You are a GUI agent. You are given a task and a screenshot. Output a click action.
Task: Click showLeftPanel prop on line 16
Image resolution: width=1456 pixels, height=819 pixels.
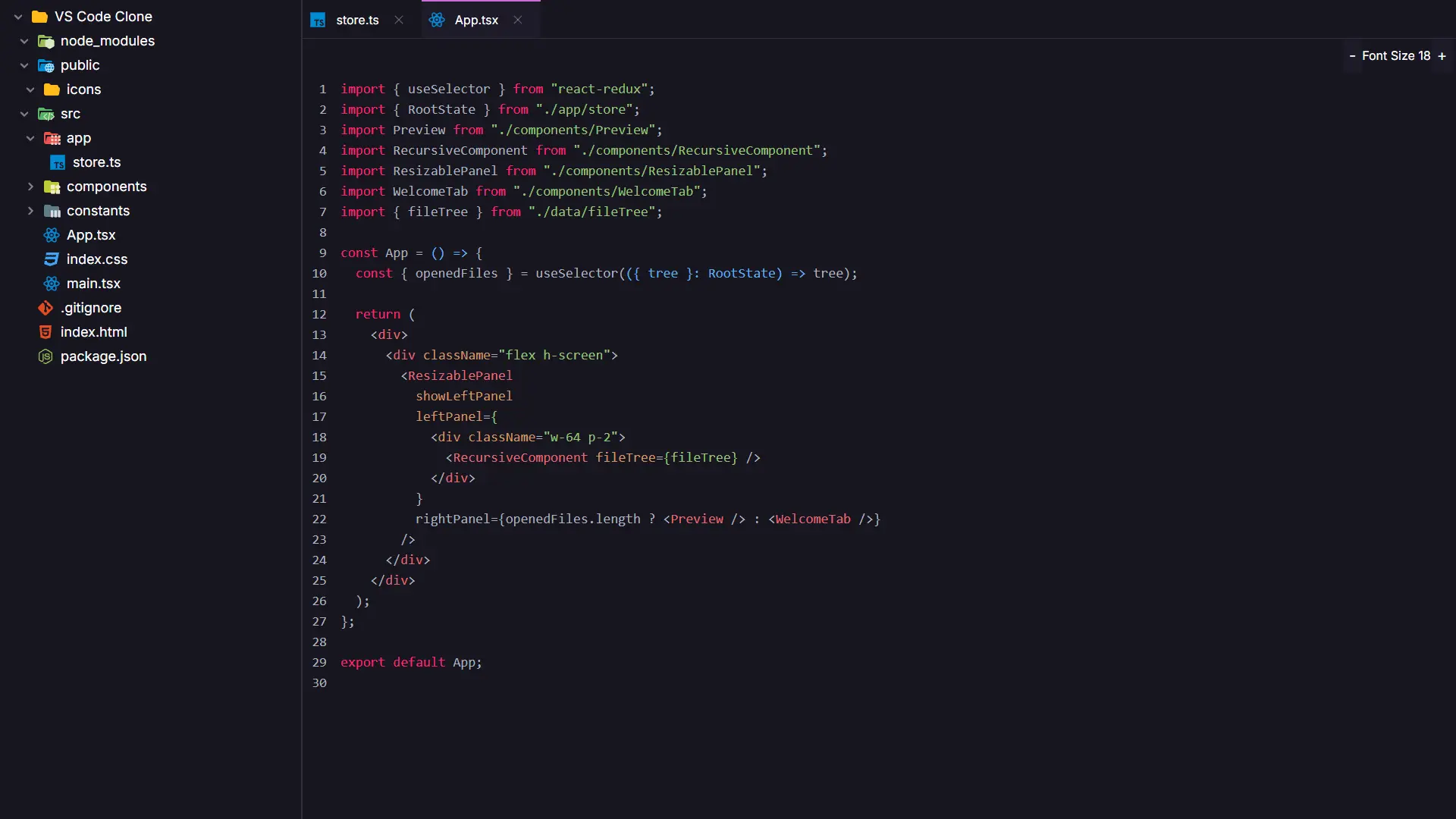click(464, 397)
